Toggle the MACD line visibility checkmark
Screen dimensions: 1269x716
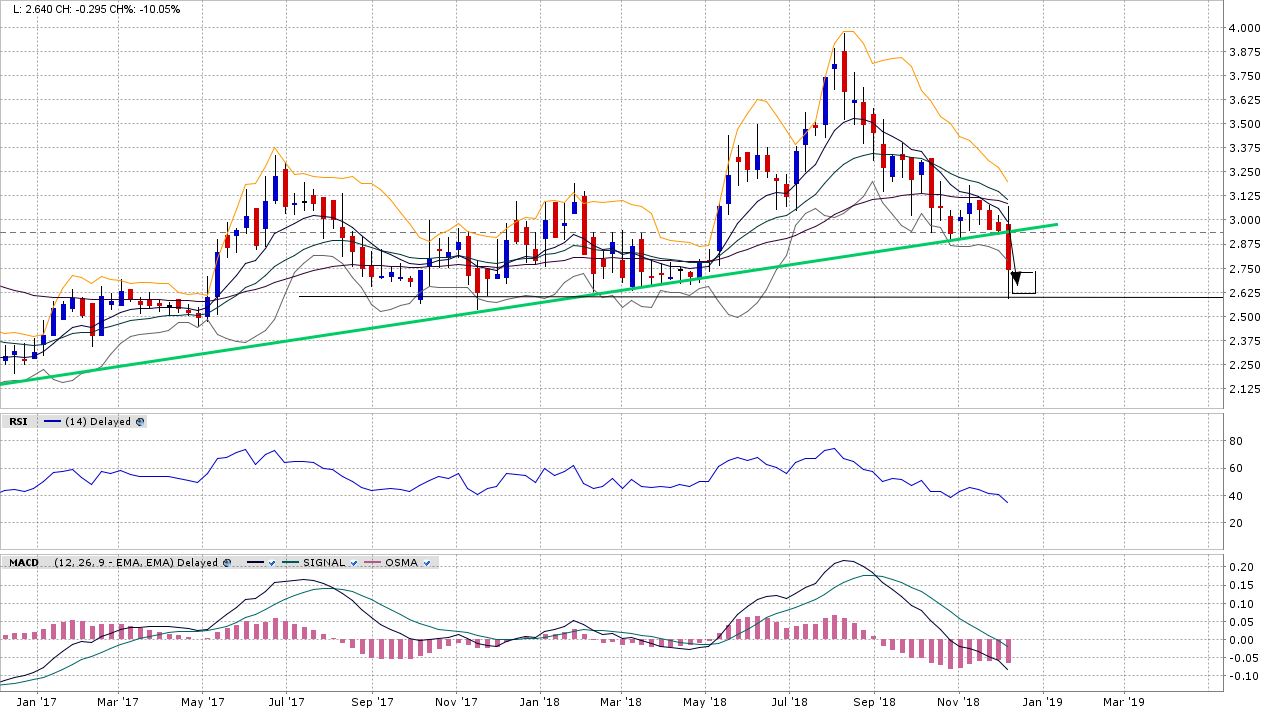click(x=271, y=563)
